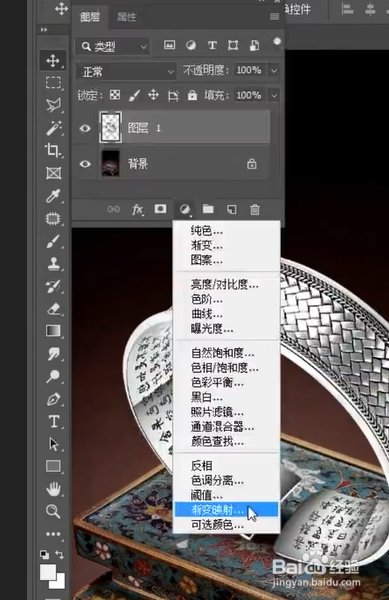
Task: Toggle type layer filter
Action: [212, 46]
